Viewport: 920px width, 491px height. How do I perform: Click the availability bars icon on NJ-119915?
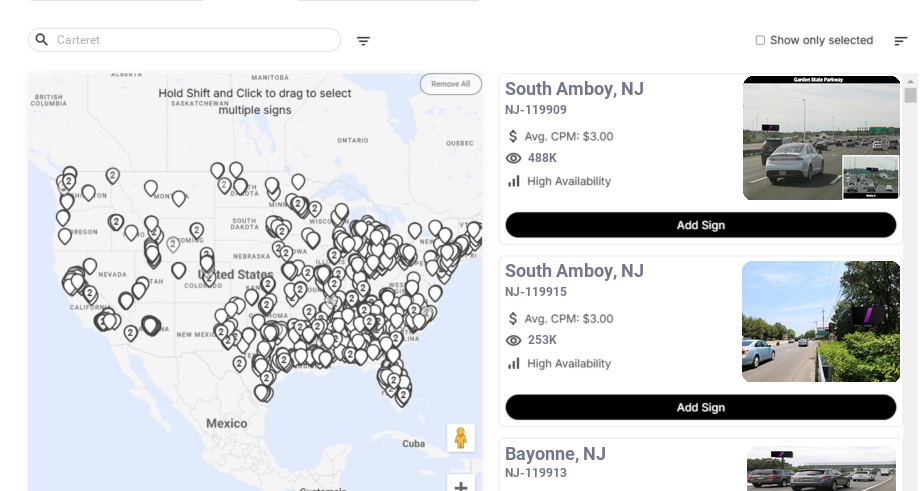[514, 363]
